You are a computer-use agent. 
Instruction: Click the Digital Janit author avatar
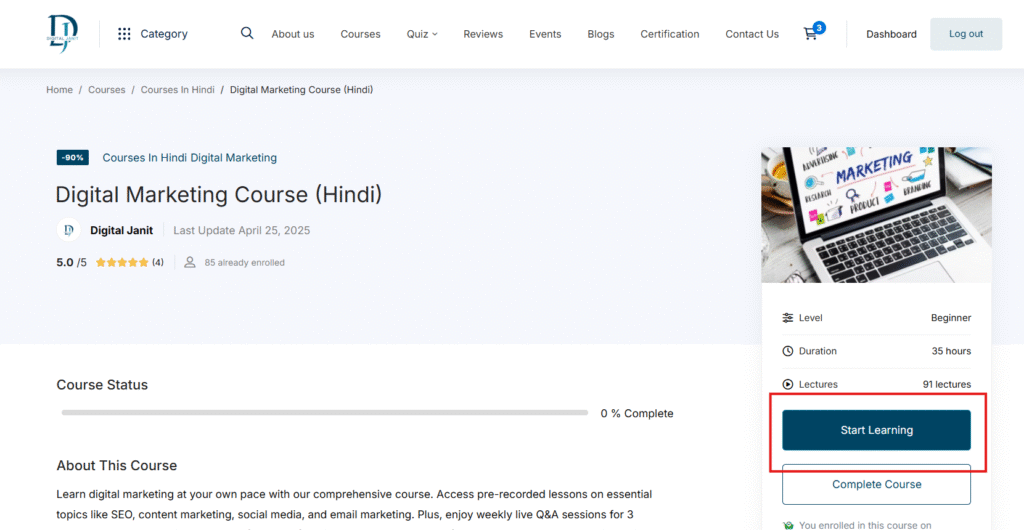[x=68, y=230]
